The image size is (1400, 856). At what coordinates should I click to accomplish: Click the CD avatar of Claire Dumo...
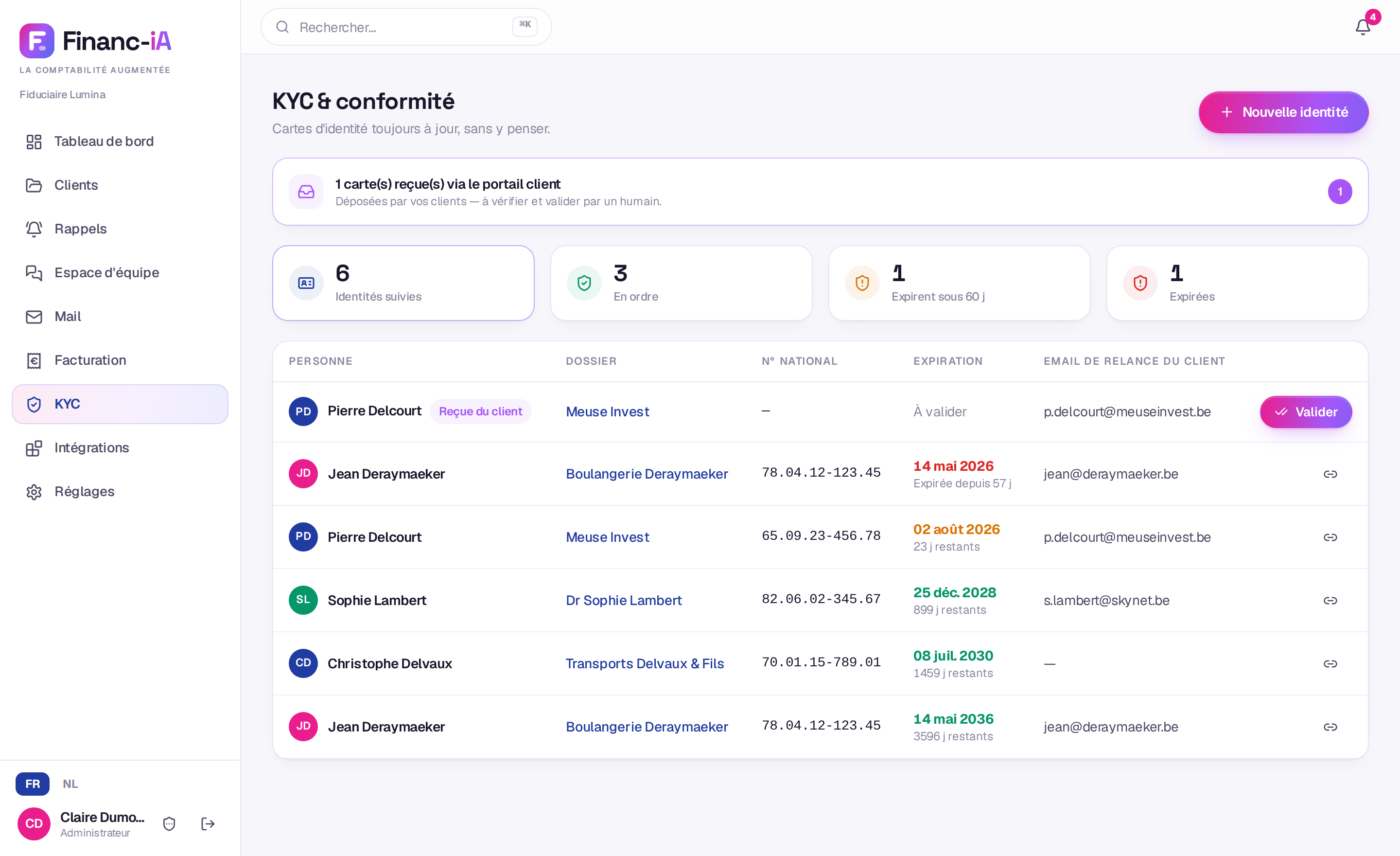(x=34, y=823)
